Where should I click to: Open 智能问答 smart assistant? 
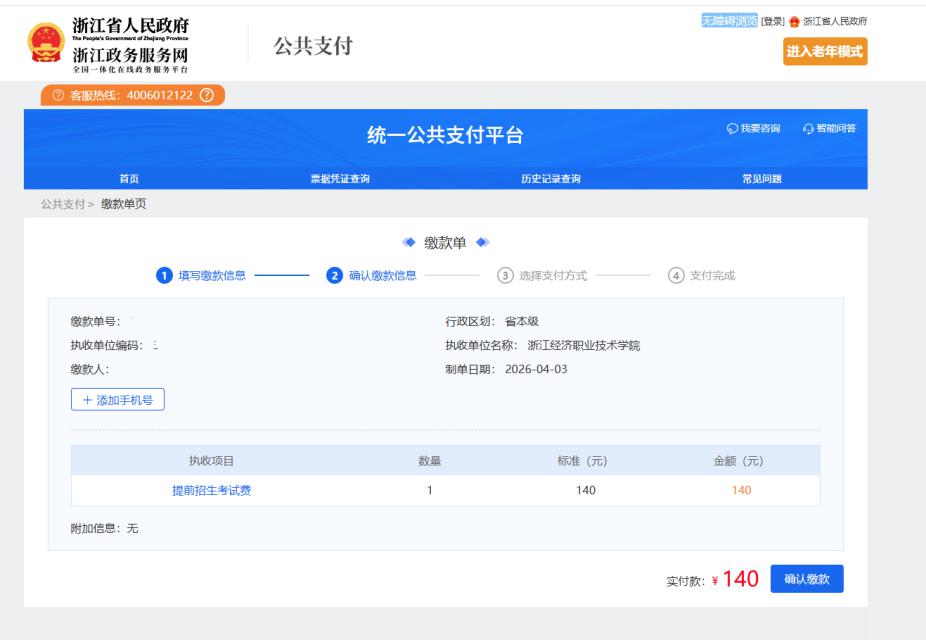coord(829,129)
